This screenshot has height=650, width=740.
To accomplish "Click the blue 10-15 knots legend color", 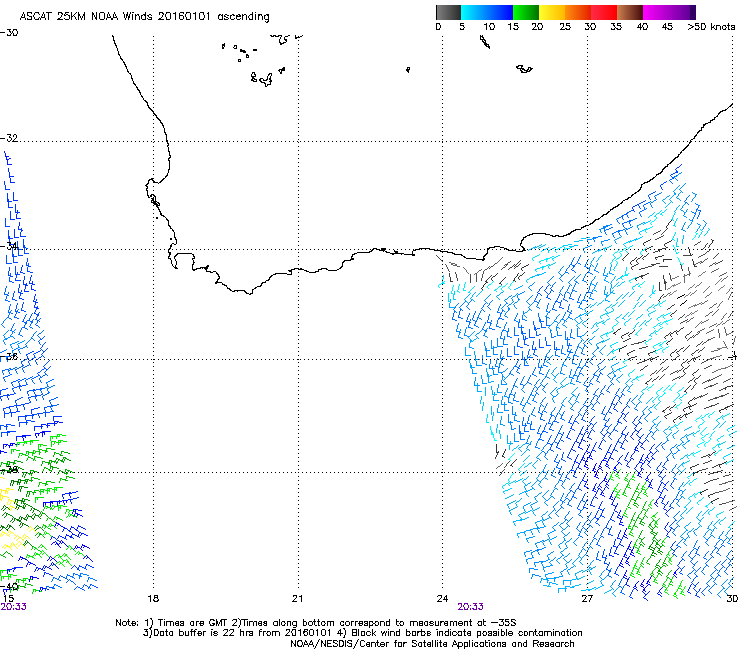I will 500,12.
